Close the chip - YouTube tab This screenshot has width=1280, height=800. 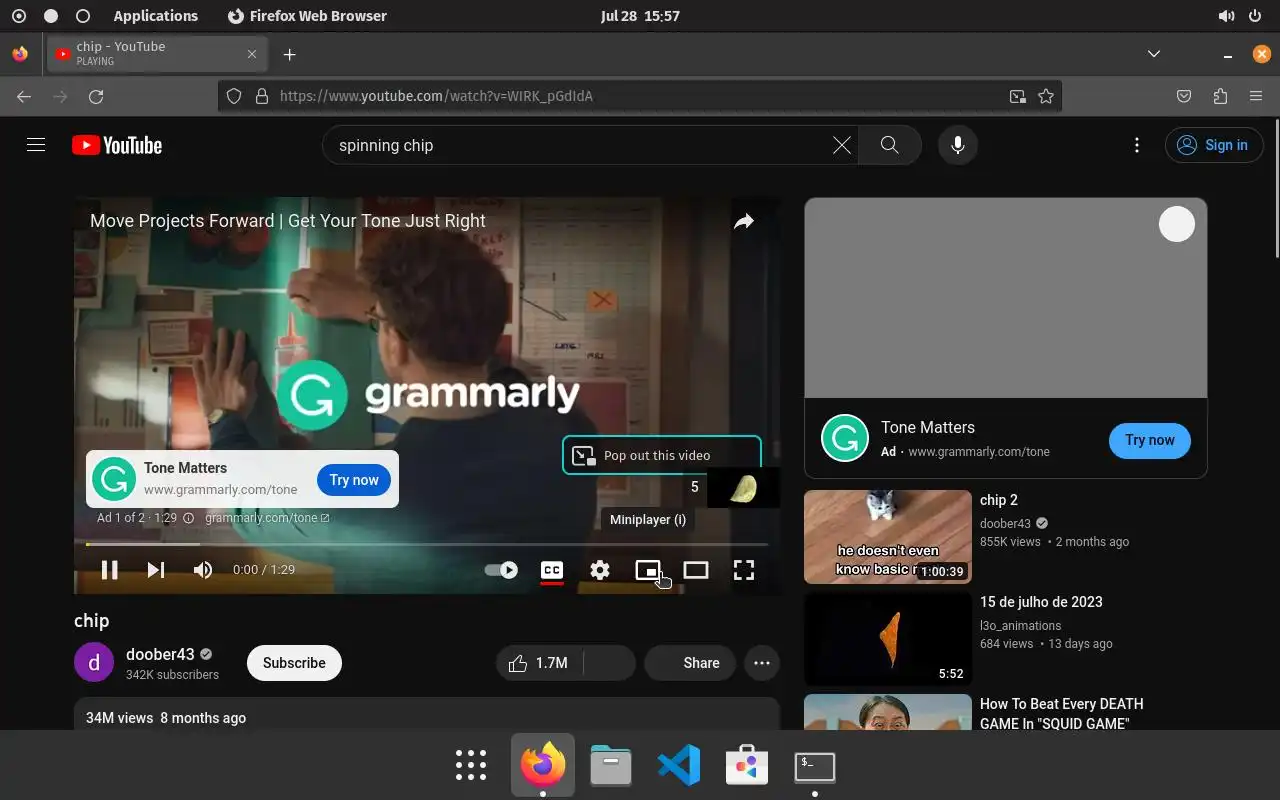(x=252, y=54)
